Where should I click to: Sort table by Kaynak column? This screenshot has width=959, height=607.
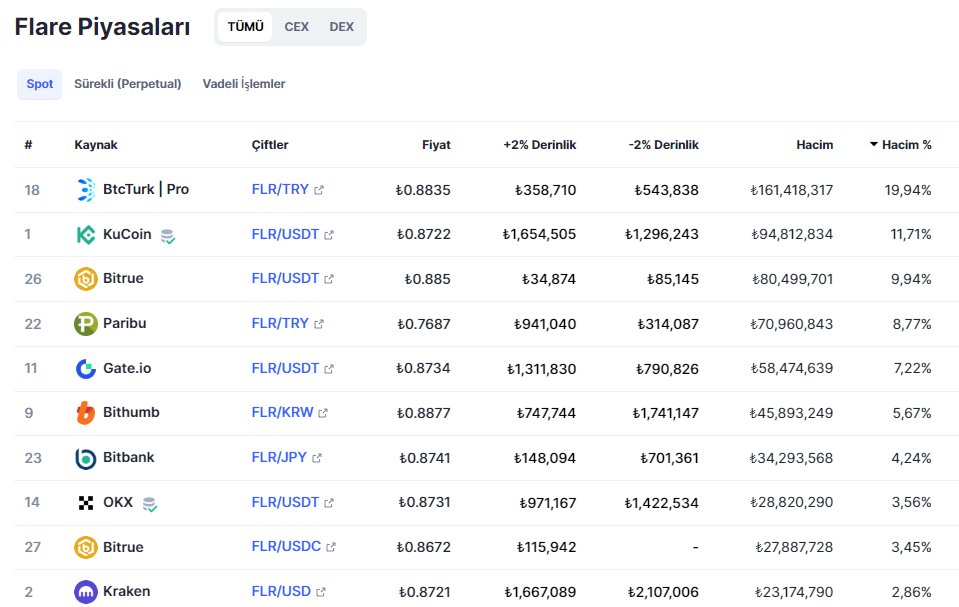96,145
